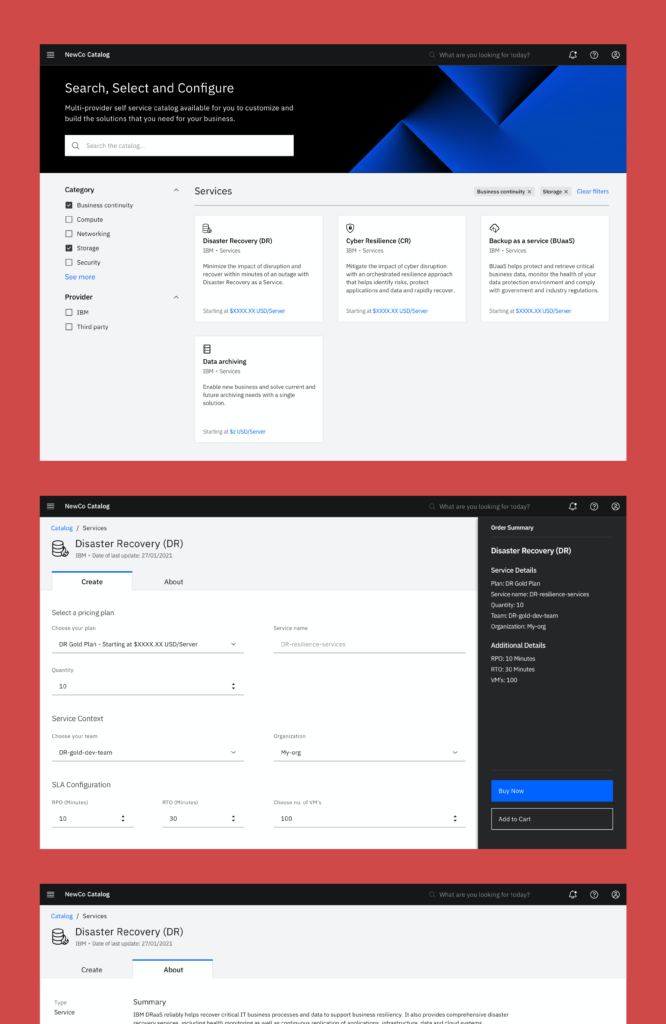666x1024 pixels.
Task: Open hamburger menu on the catalog search page
Action: 51,55
